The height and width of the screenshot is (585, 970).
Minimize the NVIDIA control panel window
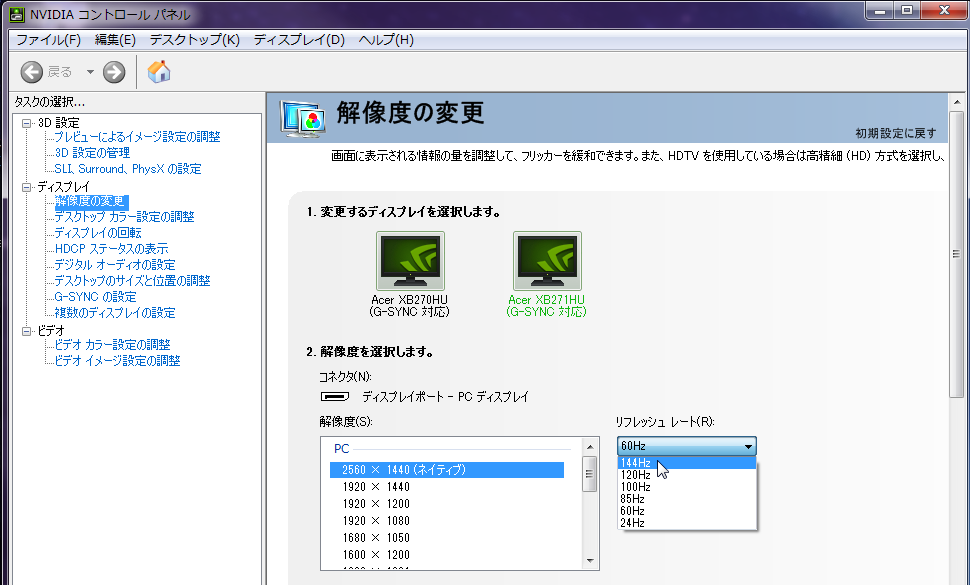point(879,11)
